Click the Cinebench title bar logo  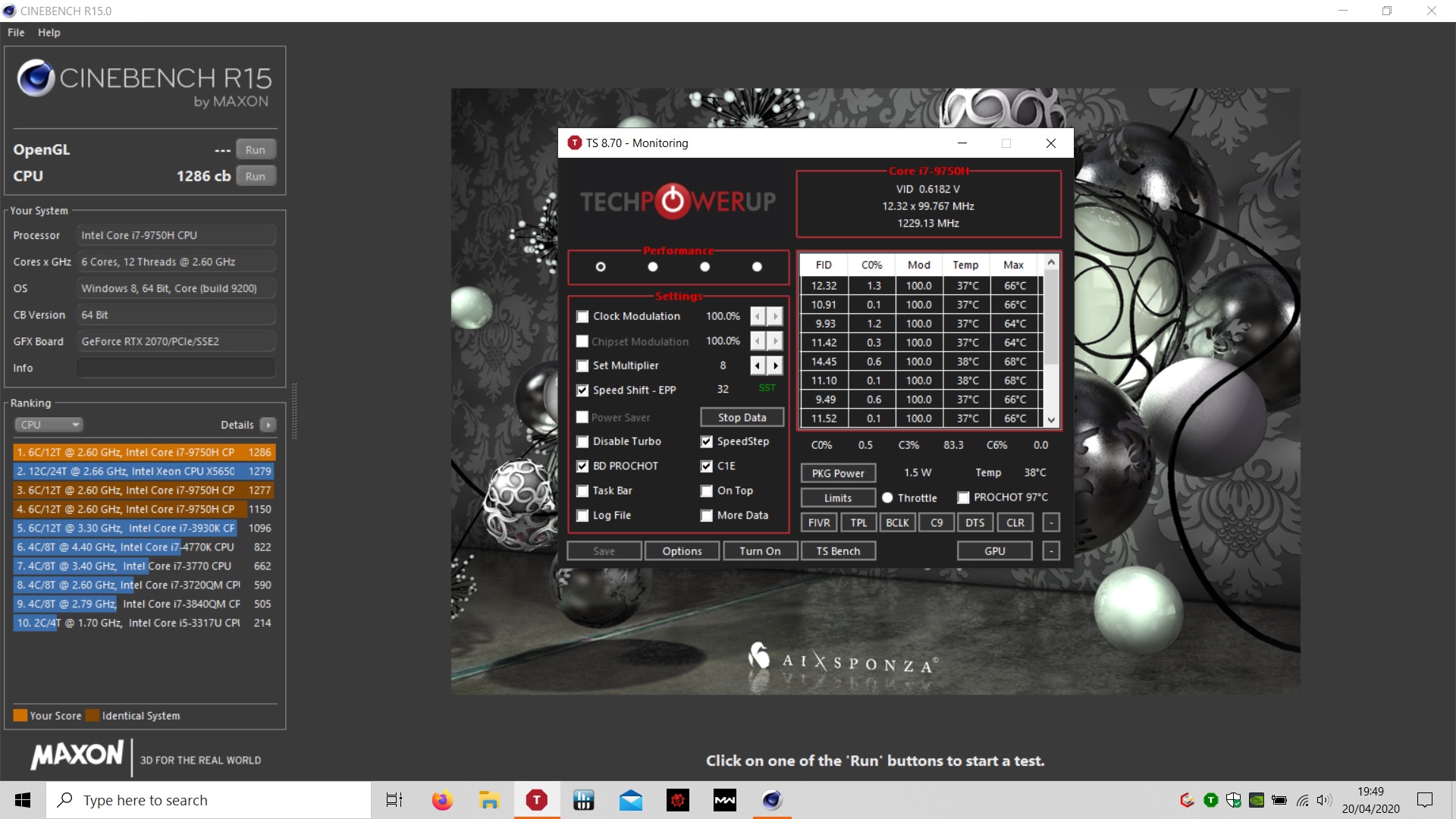[9, 11]
